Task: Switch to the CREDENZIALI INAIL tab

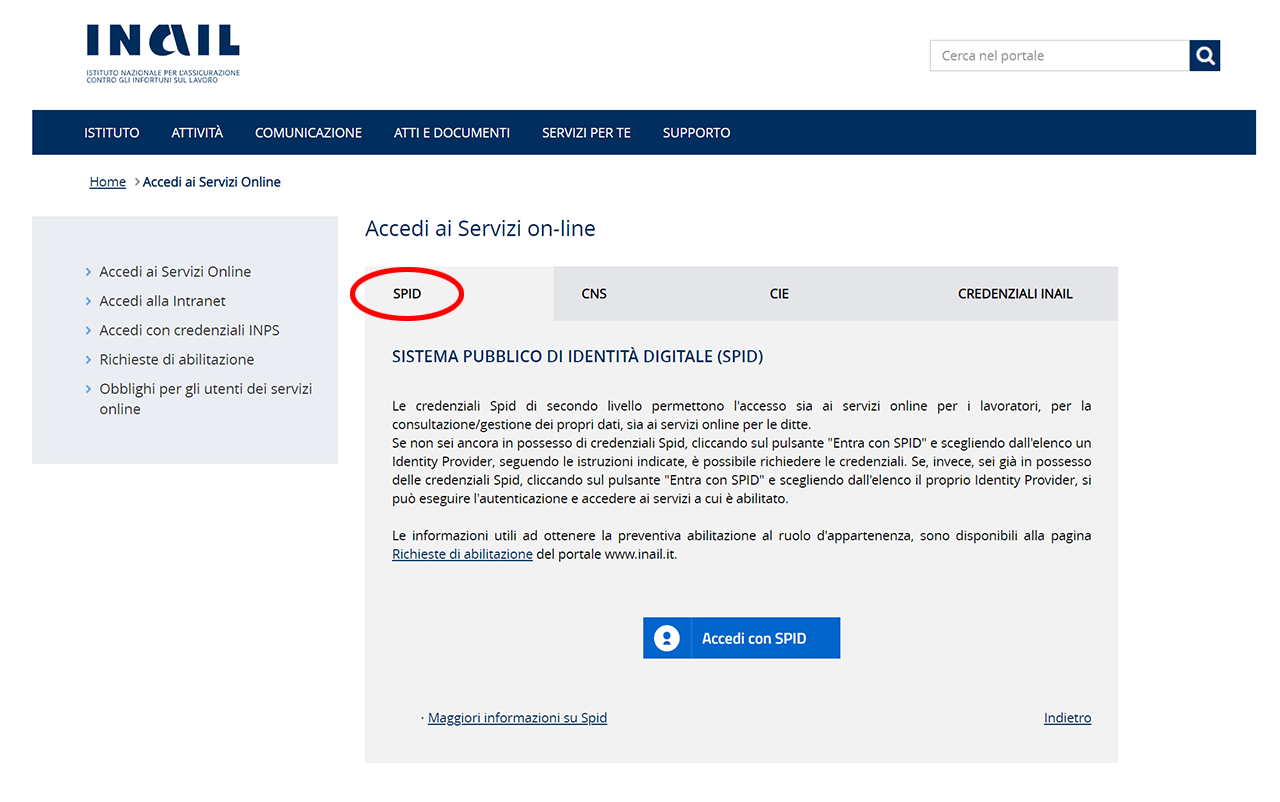Action: [1015, 294]
